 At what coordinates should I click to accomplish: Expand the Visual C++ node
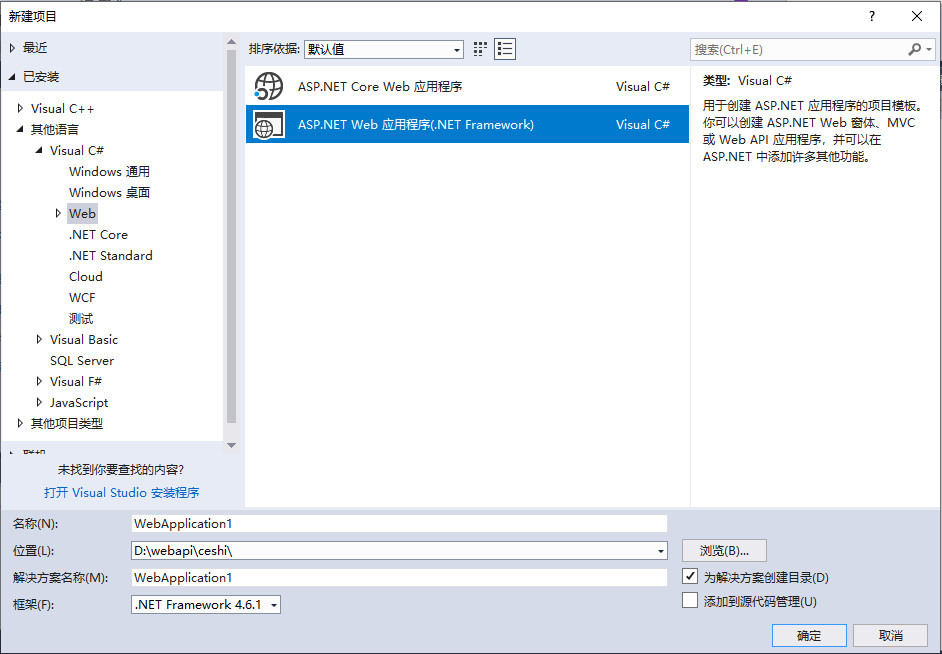[20, 108]
